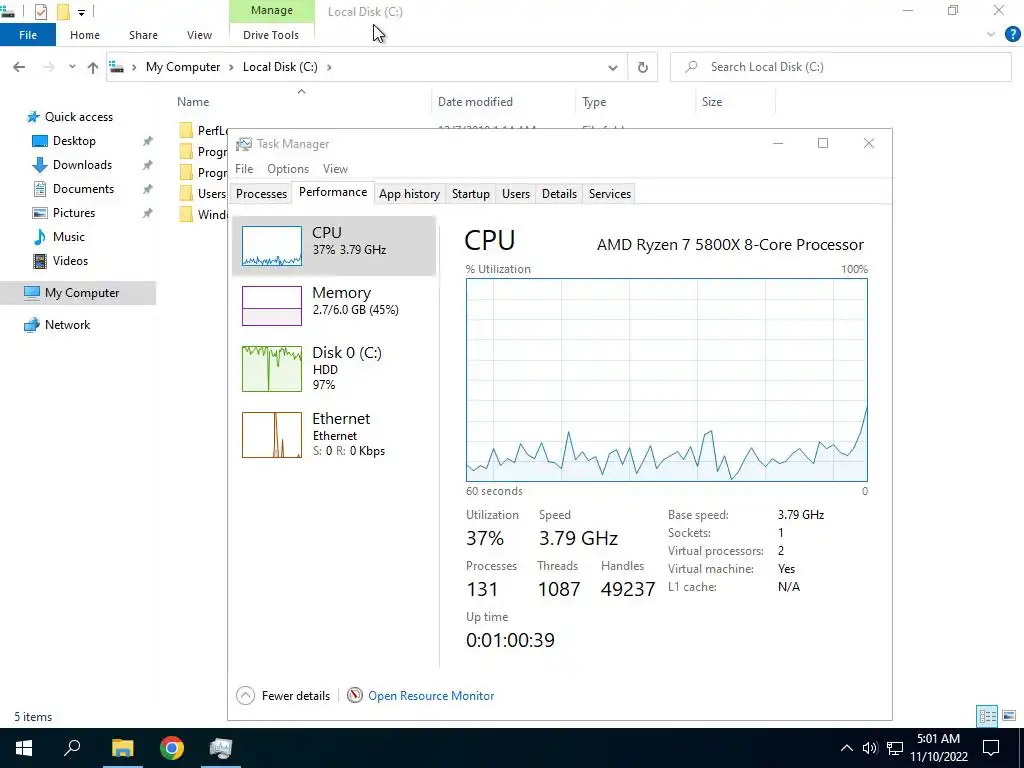
Task: Select Quick access in navigation pane
Action: click(79, 117)
